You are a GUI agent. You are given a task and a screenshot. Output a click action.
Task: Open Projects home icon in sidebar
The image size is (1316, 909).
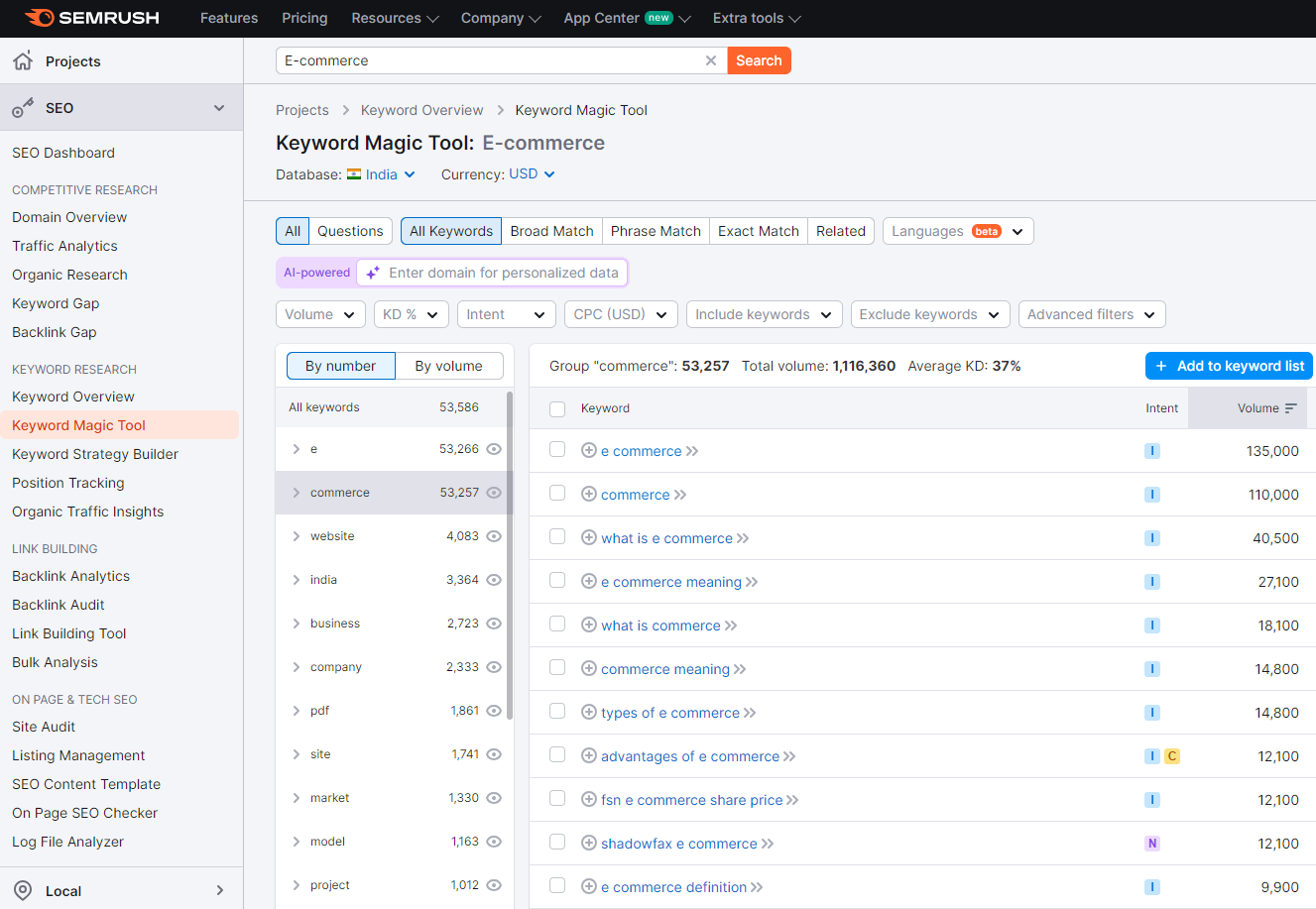pyautogui.click(x=23, y=60)
